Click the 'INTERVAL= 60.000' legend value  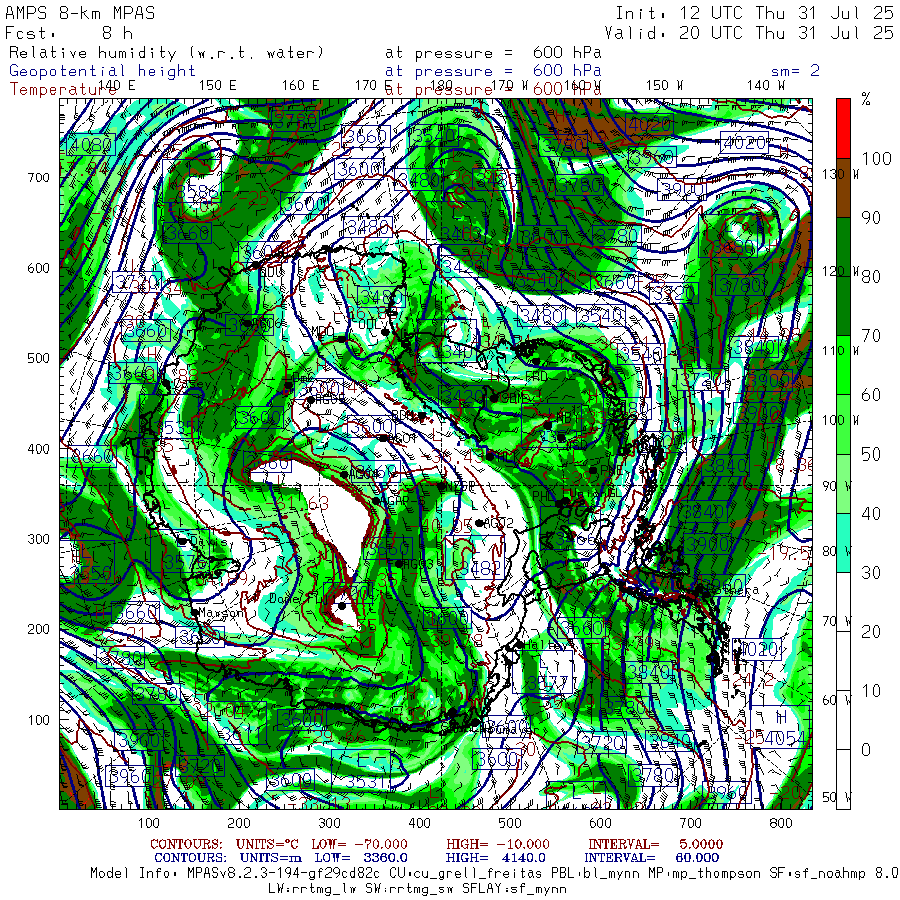tap(651, 858)
